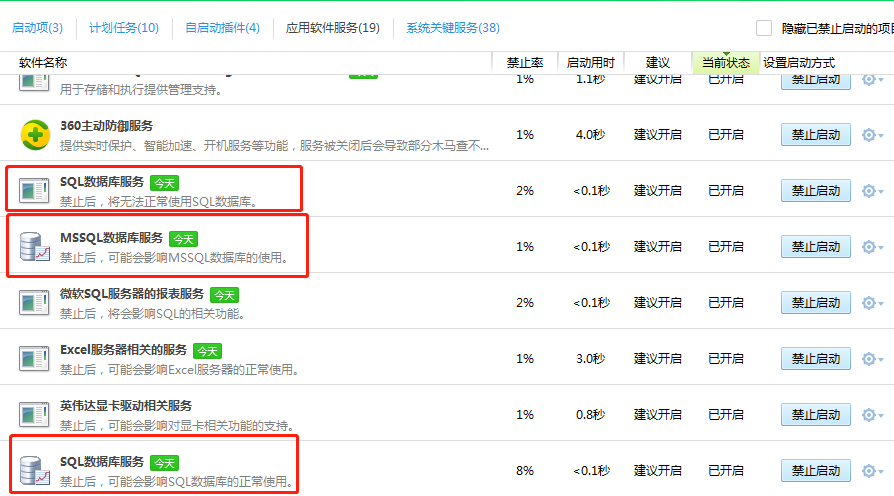894x496 pixels.
Task: Click the 今天 badge next to MSSQL数据库服务
Action: pos(184,239)
